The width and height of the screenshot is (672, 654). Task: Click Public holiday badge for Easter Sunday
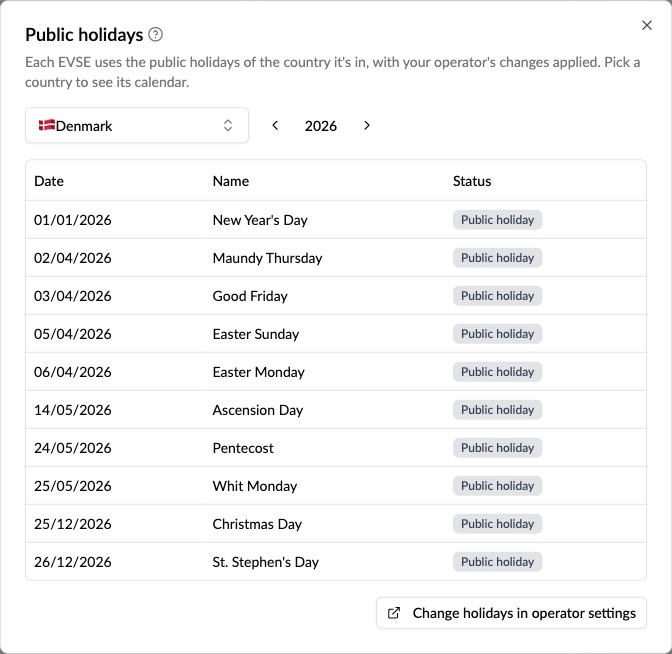[x=497, y=334]
